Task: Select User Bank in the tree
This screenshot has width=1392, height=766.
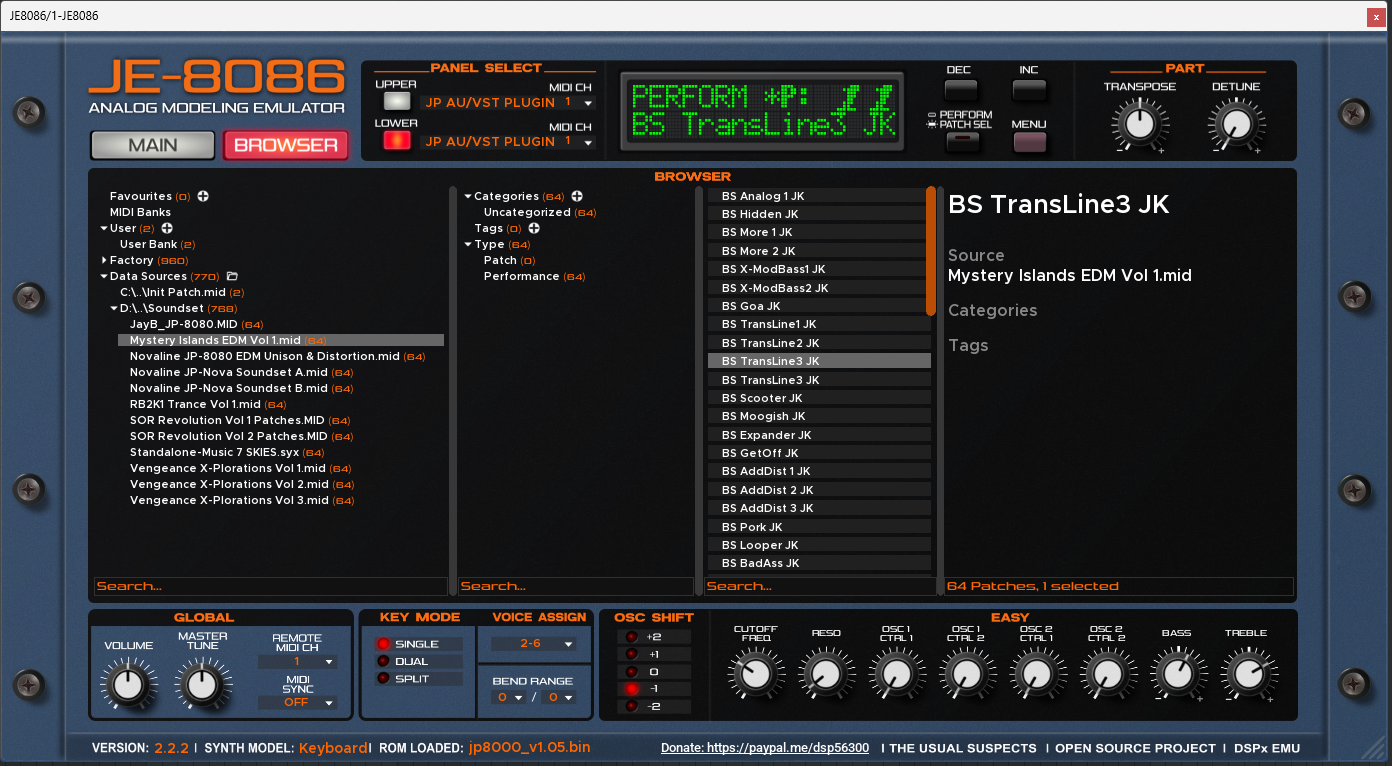Action: click(148, 244)
